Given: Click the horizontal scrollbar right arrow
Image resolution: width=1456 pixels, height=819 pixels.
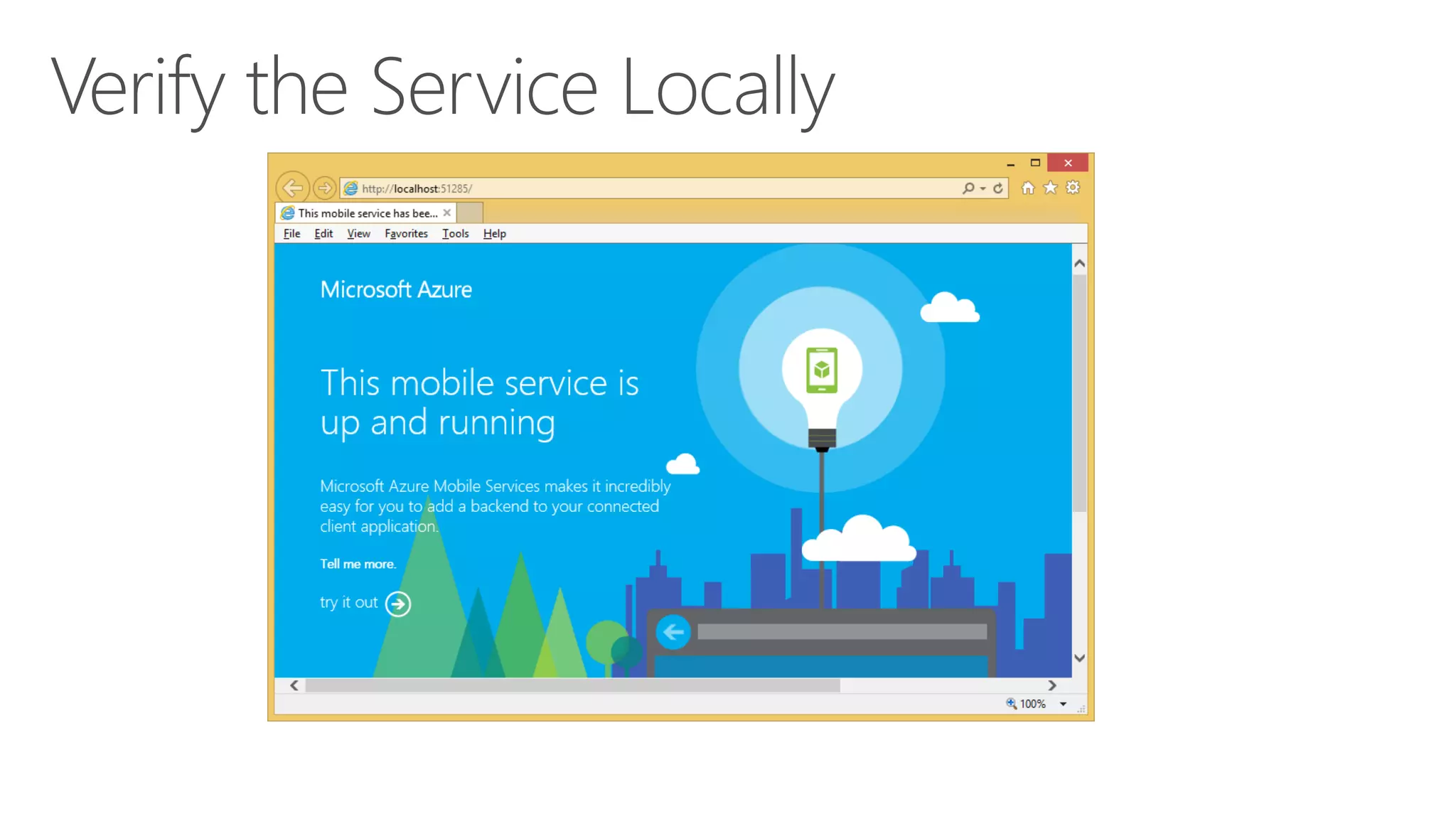Looking at the screenshot, I should tap(1052, 685).
